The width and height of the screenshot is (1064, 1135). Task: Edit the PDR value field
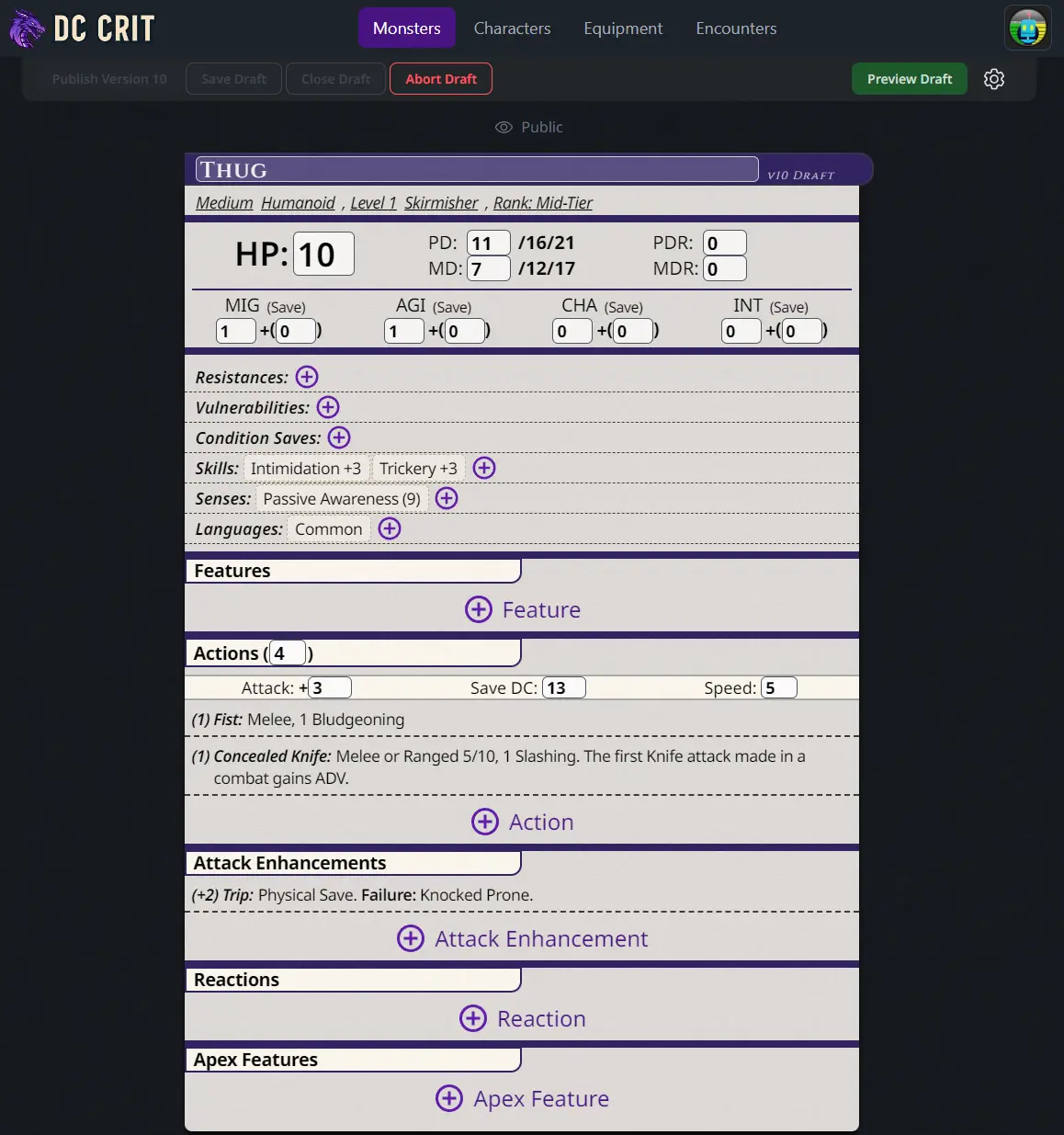724,243
